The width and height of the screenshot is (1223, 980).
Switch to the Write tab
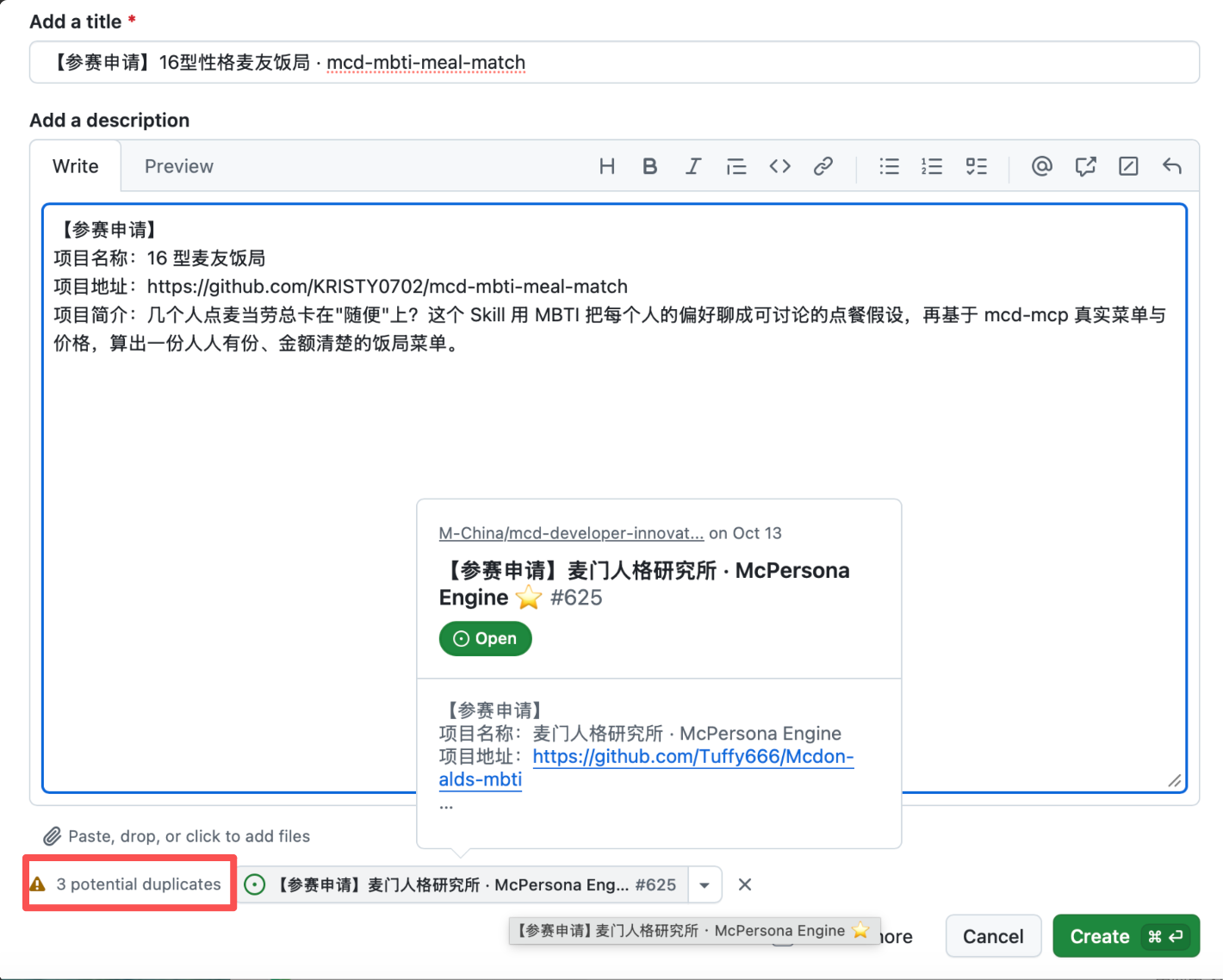76,166
